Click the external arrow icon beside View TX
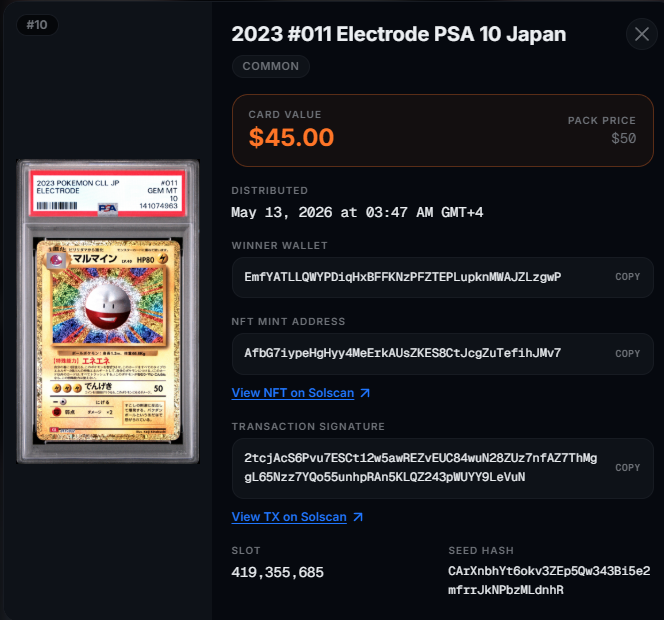Image resolution: width=664 pixels, height=621 pixels. [358, 517]
